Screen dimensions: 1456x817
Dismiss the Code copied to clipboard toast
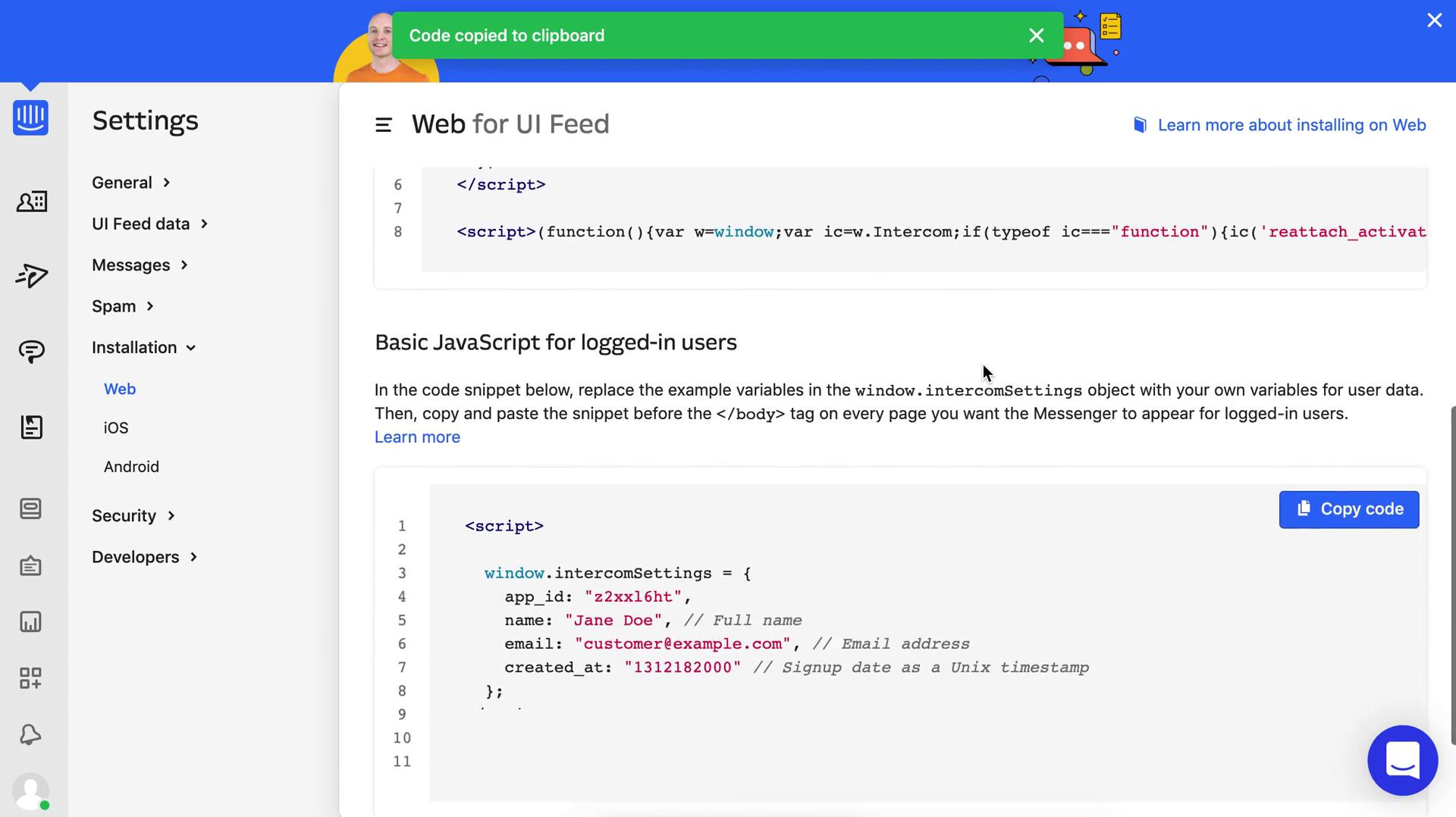pyautogui.click(x=1037, y=36)
